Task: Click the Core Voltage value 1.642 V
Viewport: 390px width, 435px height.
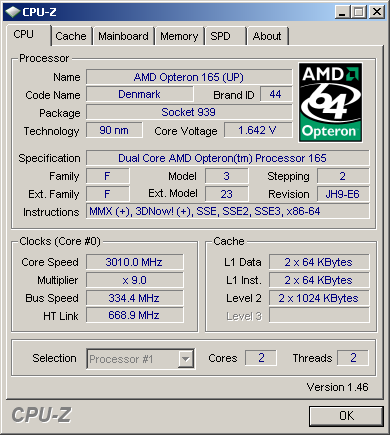Action: (x=258, y=130)
